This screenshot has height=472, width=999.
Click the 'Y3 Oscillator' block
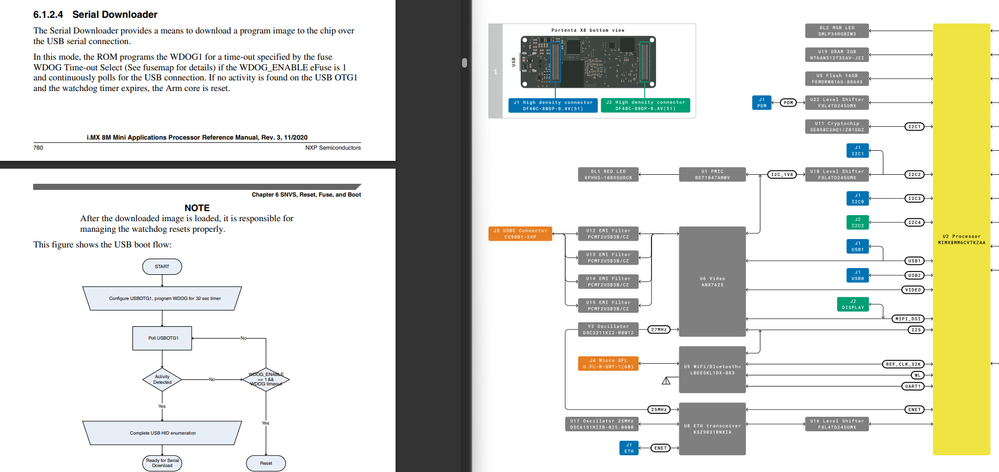pyautogui.click(x=608, y=329)
